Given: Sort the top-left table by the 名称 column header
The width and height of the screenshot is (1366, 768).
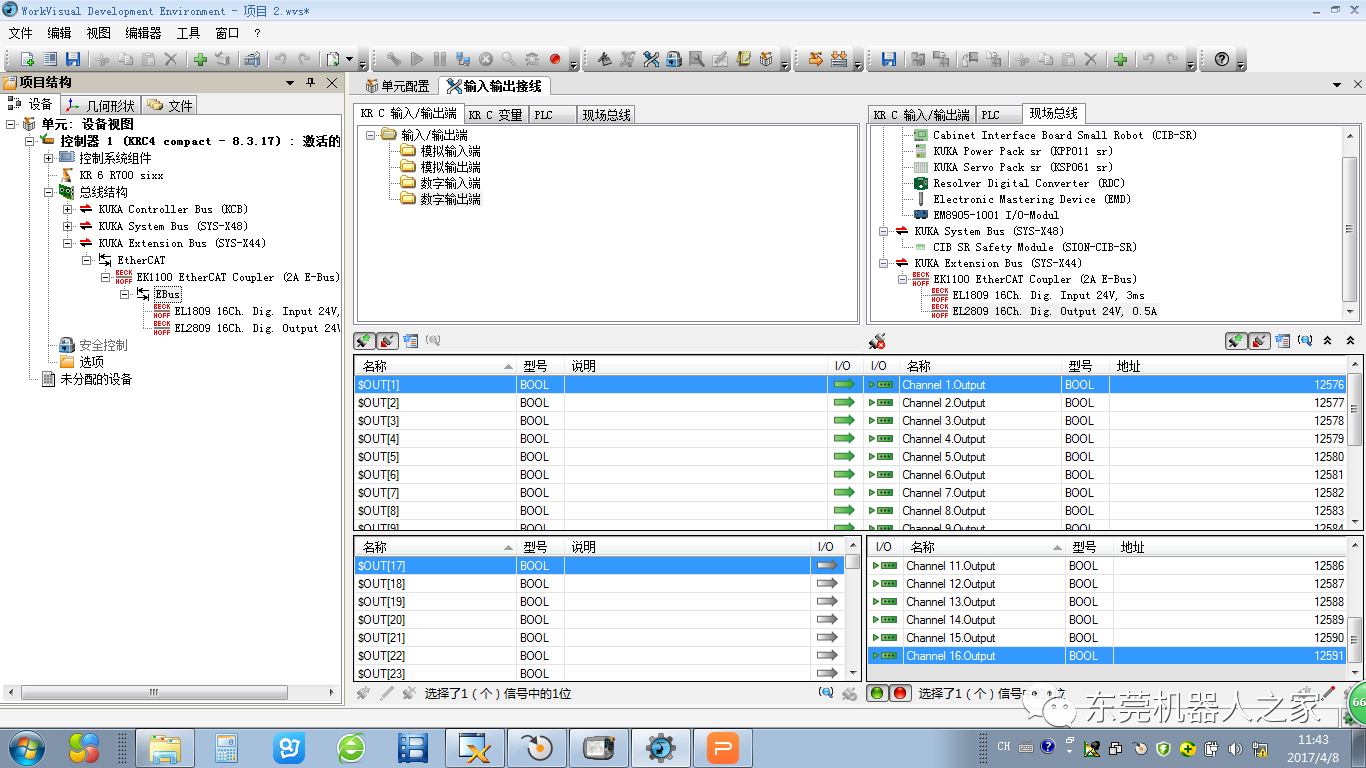Looking at the screenshot, I should coord(436,366).
